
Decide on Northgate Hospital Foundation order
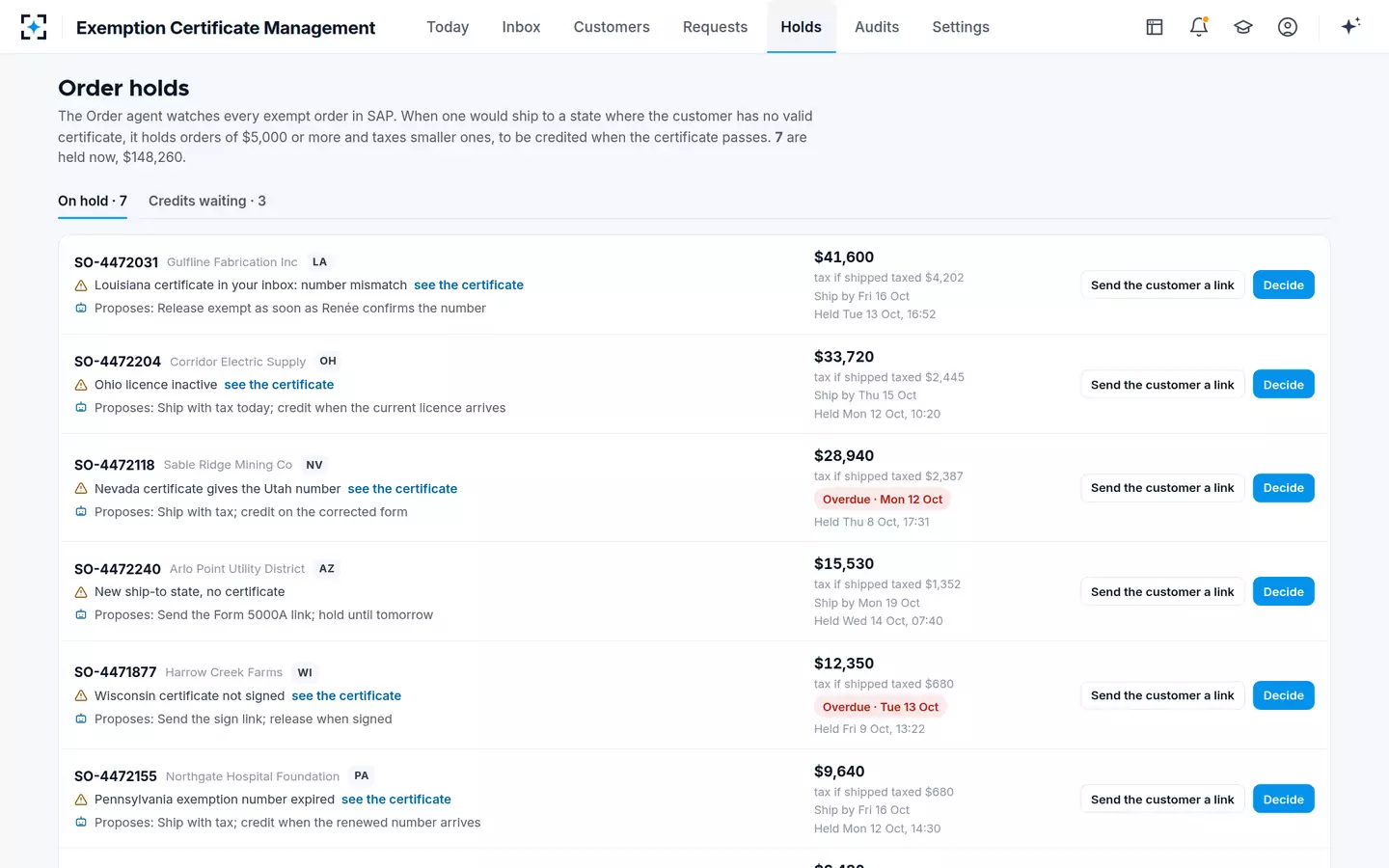(1283, 799)
